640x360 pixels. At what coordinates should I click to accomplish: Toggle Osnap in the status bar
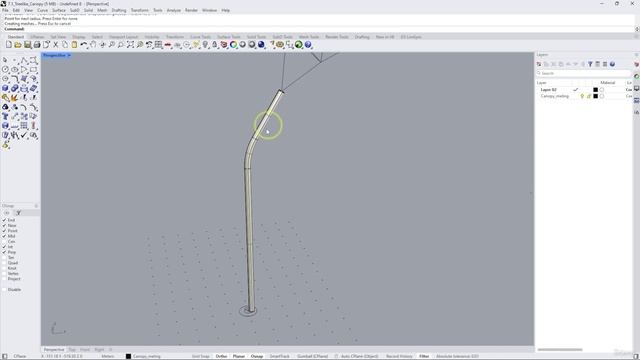(257, 356)
